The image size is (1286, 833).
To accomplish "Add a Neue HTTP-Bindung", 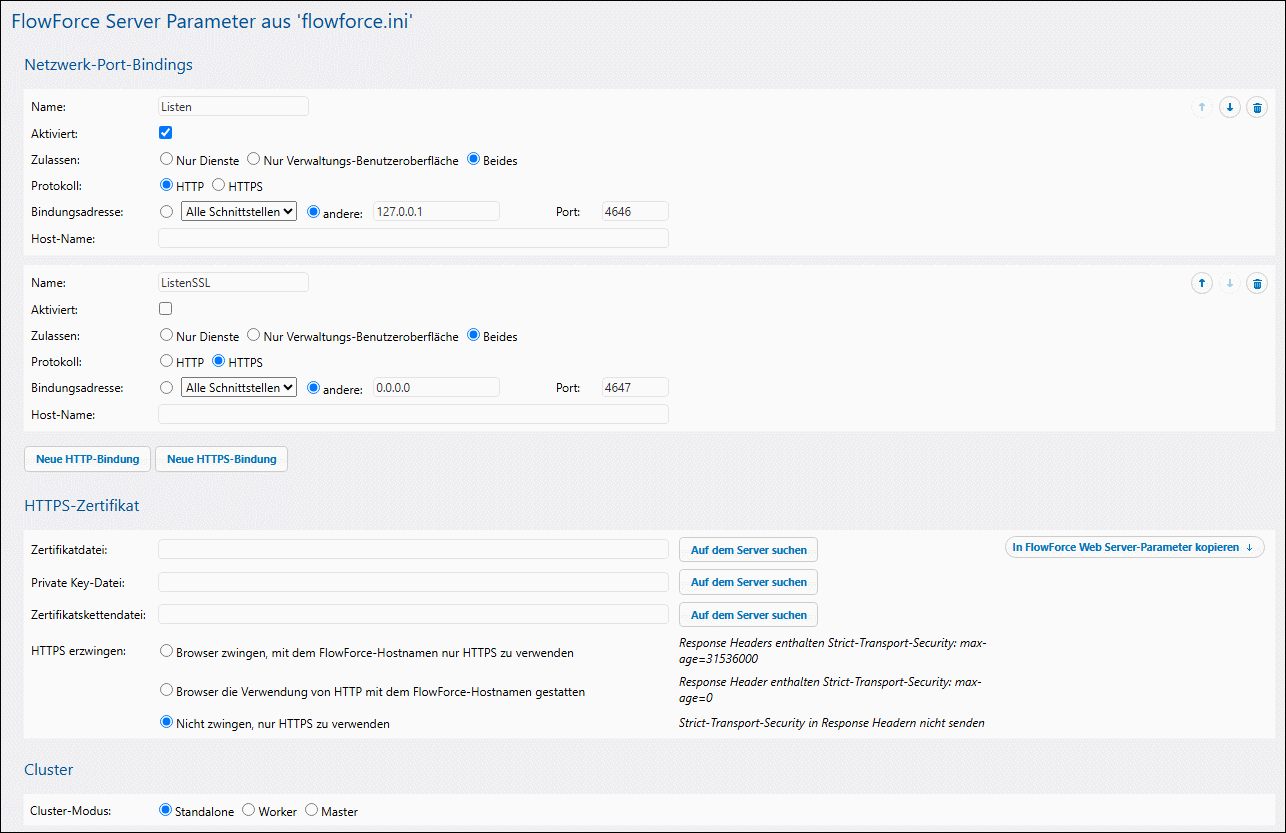I will pos(88,459).
